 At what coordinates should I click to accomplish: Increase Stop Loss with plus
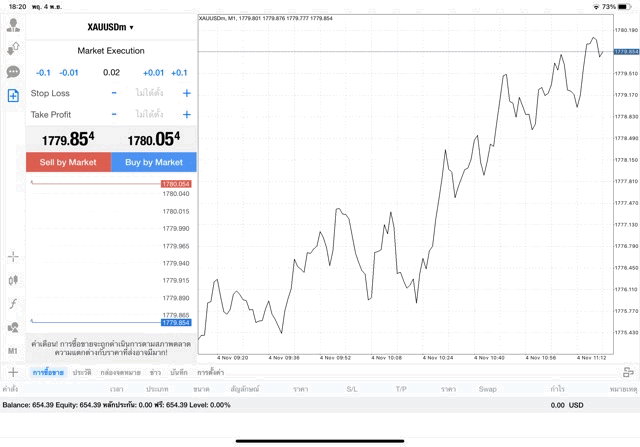click(187, 93)
